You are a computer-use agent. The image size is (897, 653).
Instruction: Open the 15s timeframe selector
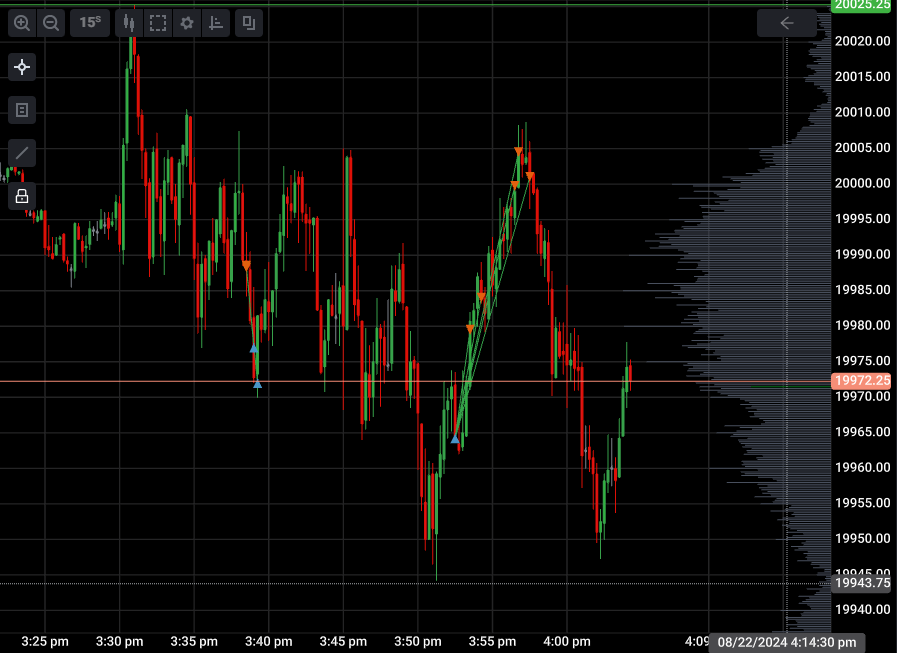tap(90, 23)
